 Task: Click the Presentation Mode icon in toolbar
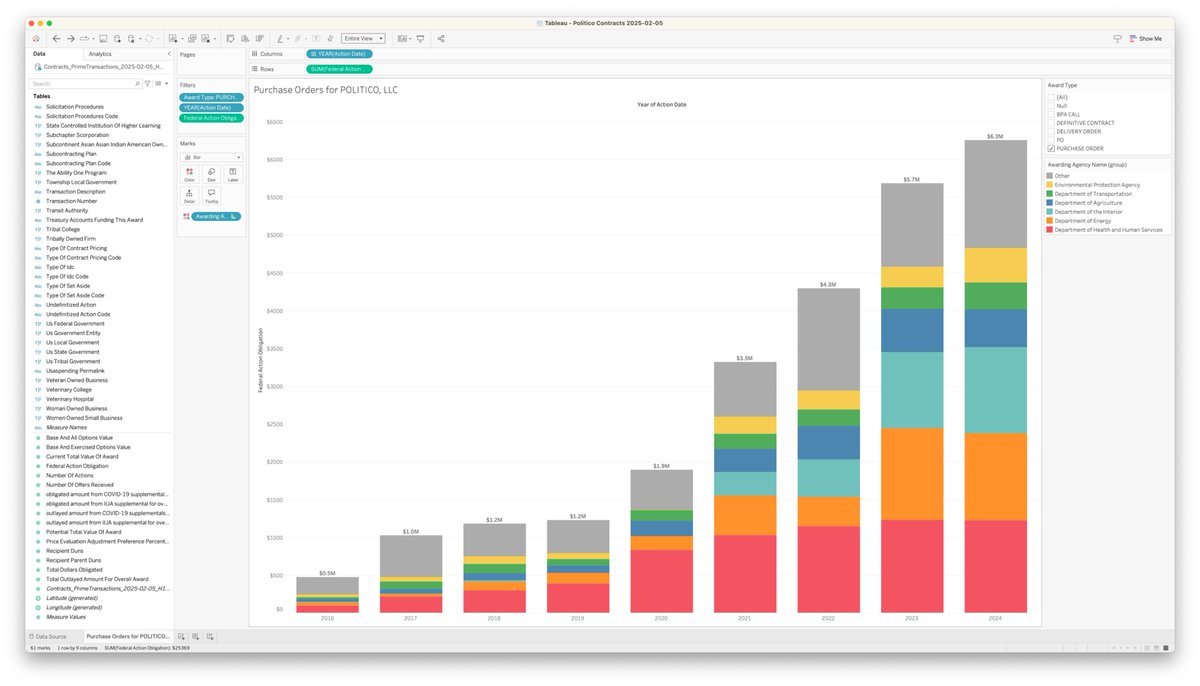[420, 38]
